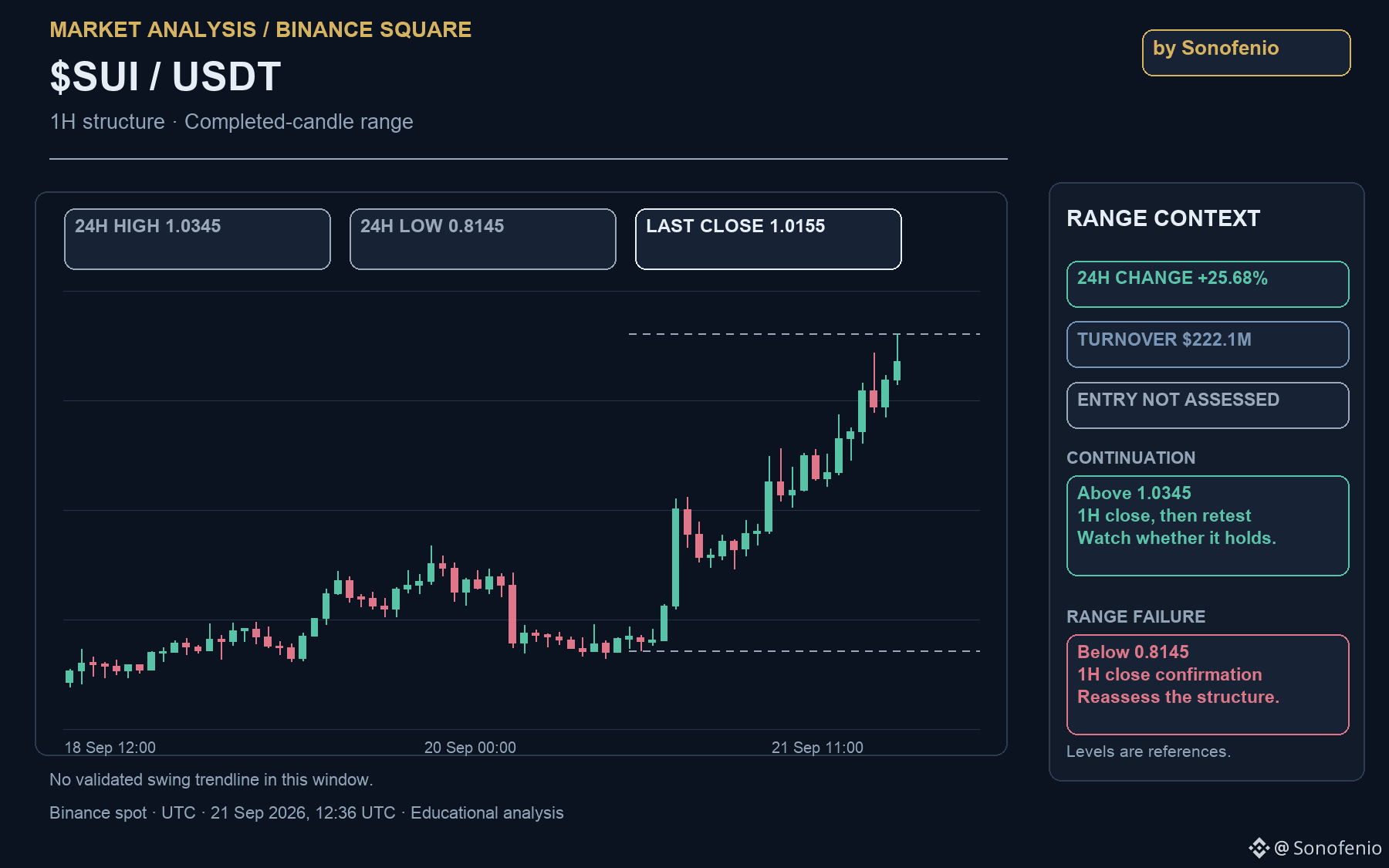This screenshot has height=868, width=1389.
Task: Click the $SUI / USDT pair title
Action: (165, 77)
